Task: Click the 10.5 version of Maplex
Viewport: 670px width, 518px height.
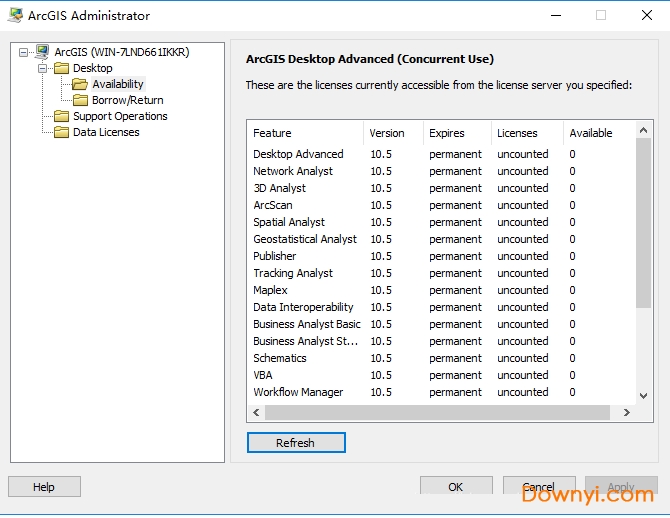Action: (x=381, y=290)
